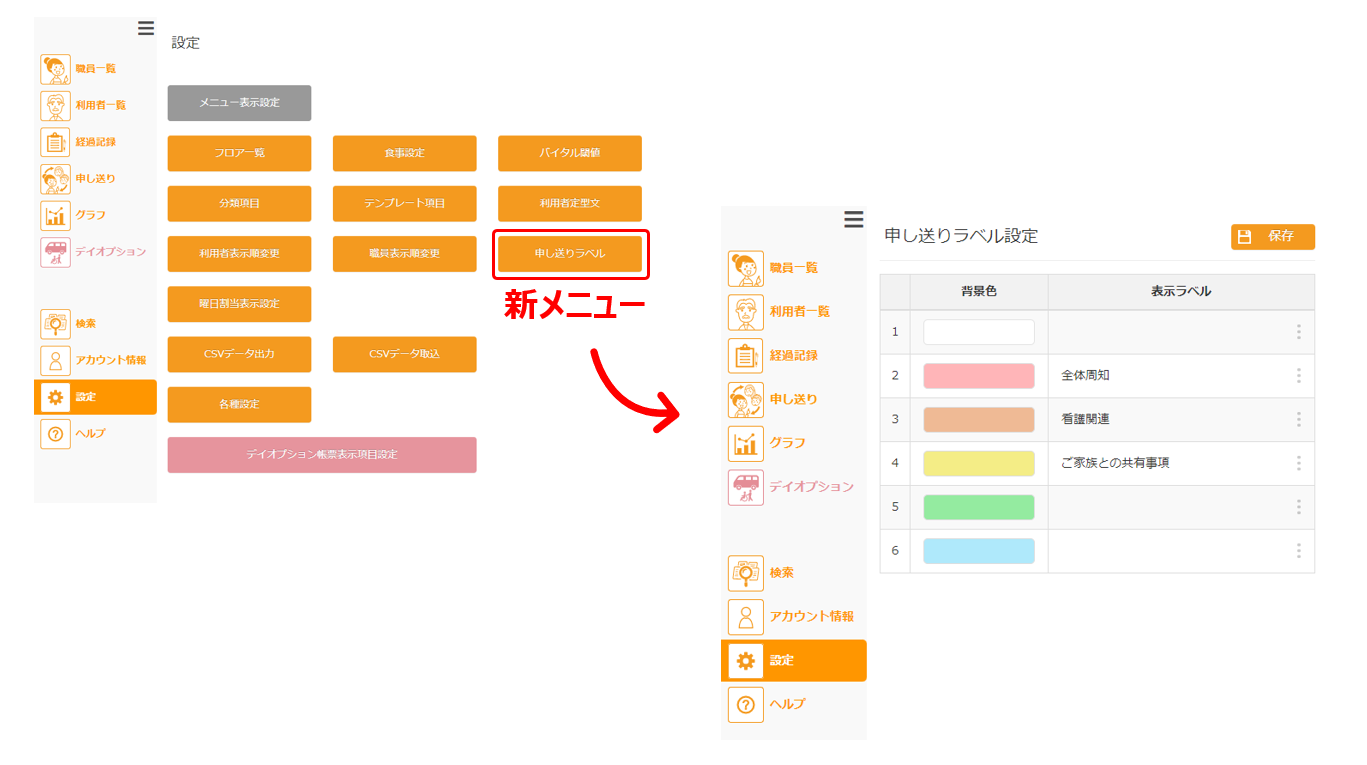Viewport: 1367px width, 765px height.
Task: Open the 各種設定 button
Action: click(239, 404)
